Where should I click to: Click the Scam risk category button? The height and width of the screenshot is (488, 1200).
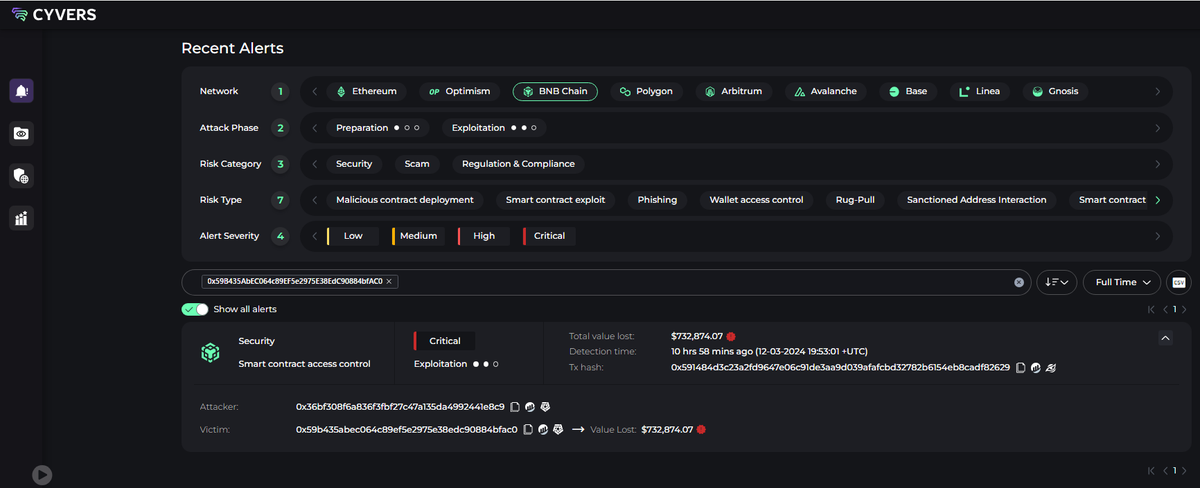[416, 164]
